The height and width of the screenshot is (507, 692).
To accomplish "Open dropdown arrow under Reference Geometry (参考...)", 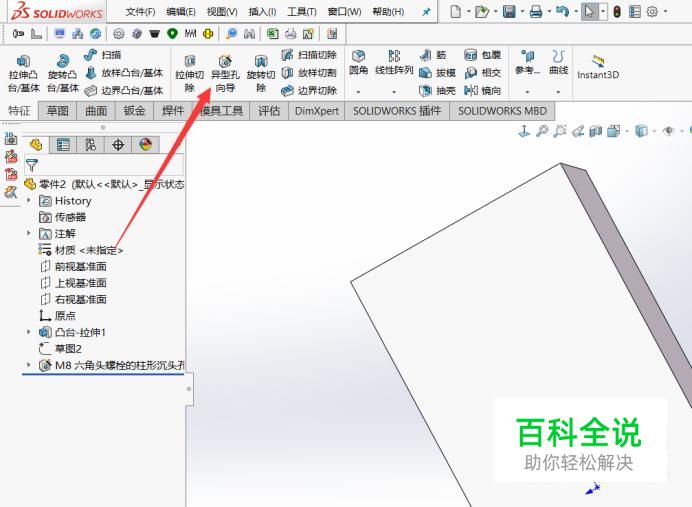I will [x=527, y=92].
